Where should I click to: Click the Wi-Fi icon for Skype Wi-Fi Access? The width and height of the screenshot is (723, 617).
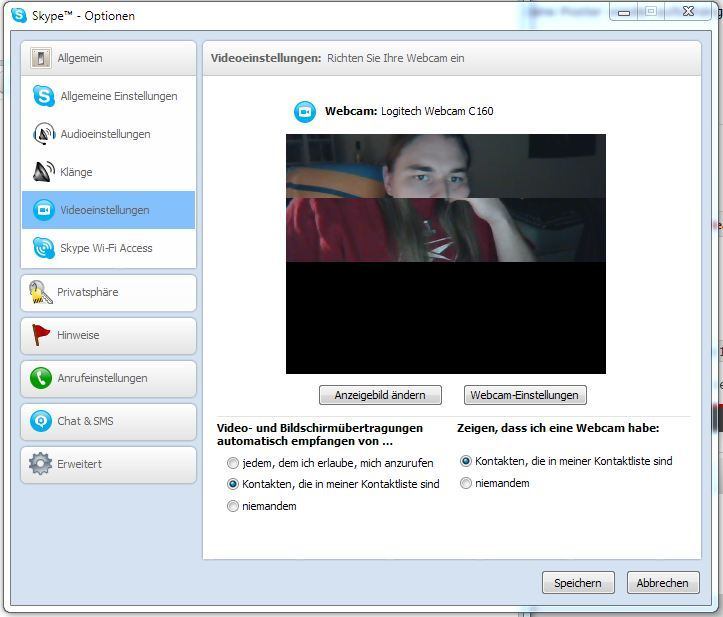point(44,248)
